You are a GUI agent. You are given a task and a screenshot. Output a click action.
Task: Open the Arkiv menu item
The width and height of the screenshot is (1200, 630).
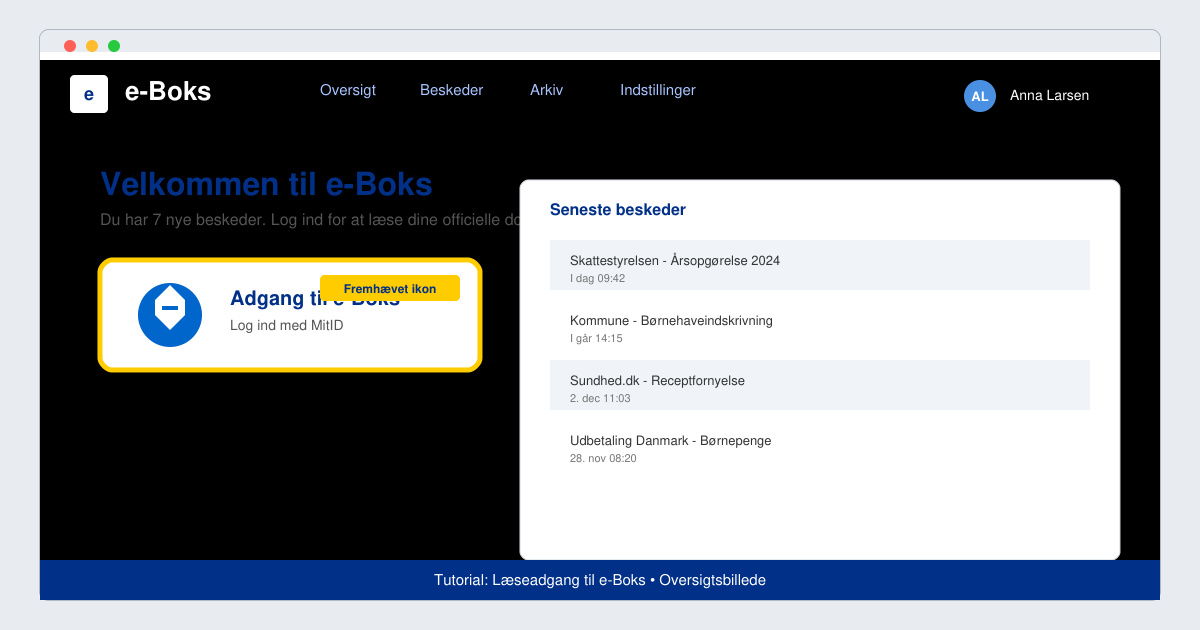coord(547,90)
